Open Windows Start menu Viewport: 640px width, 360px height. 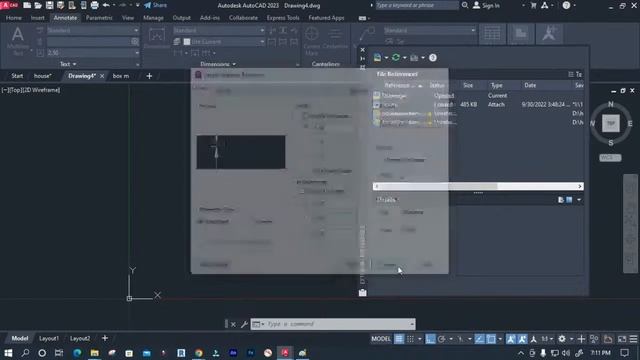click(8, 353)
